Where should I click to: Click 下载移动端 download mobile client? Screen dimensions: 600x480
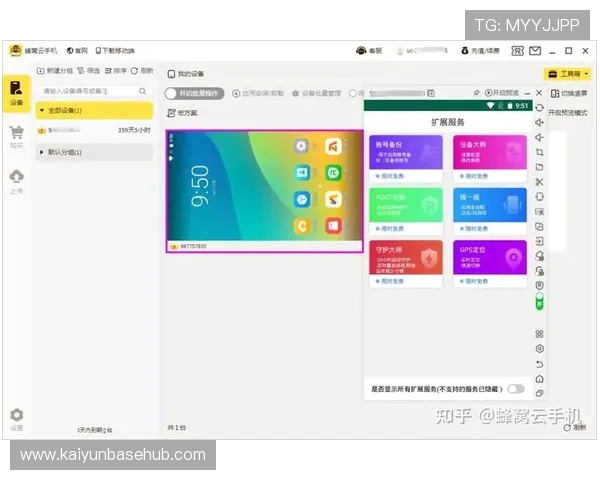point(115,51)
